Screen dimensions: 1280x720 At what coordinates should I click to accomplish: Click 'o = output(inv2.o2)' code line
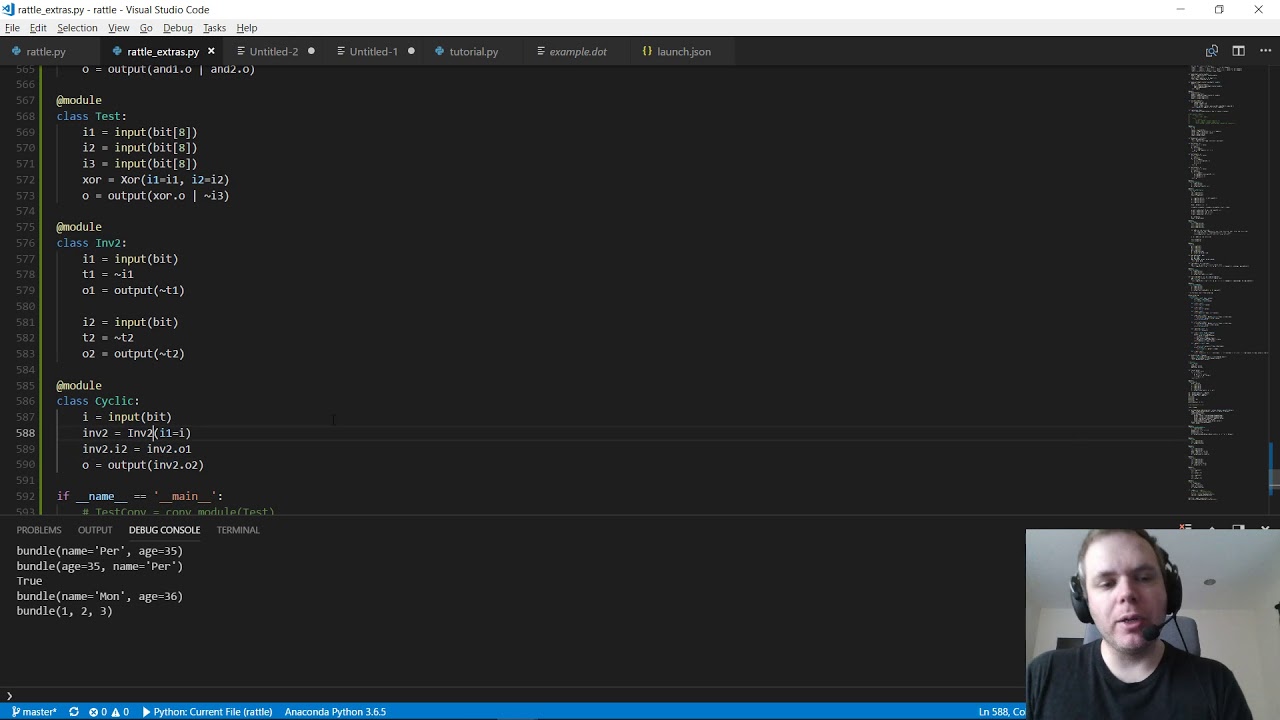click(142, 465)
